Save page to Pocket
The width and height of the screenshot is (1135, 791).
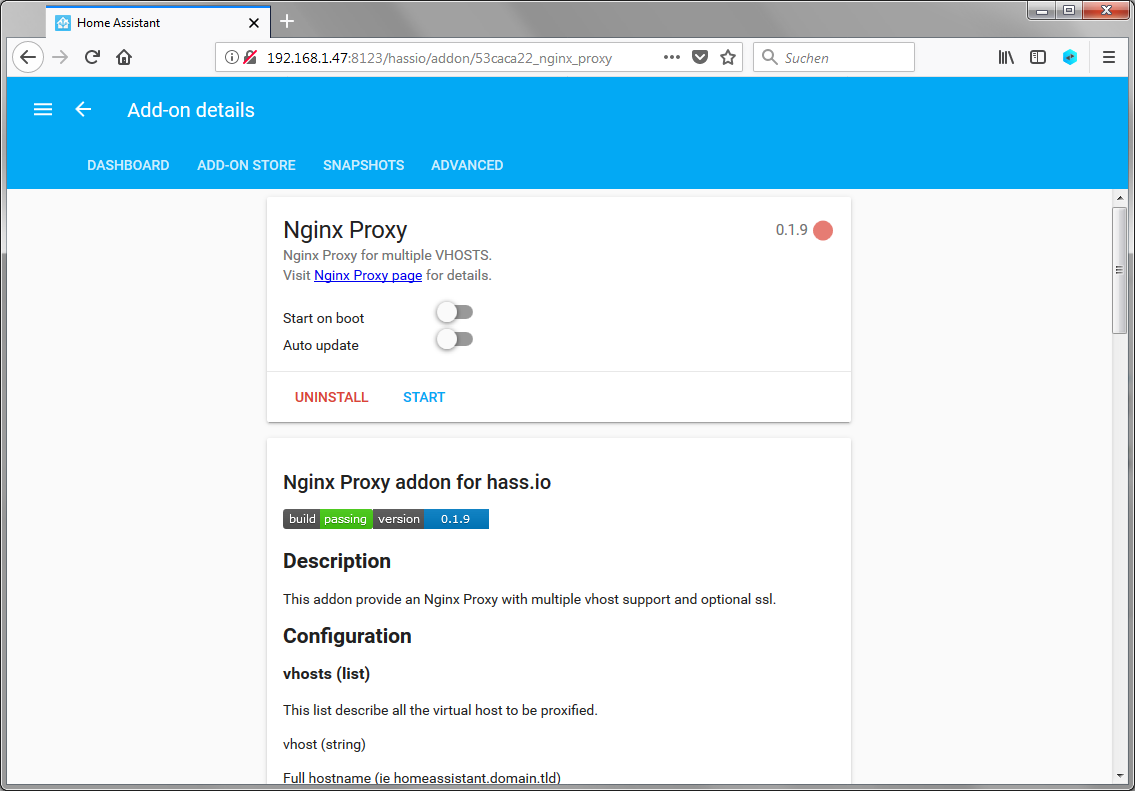(x=700, y=57)
